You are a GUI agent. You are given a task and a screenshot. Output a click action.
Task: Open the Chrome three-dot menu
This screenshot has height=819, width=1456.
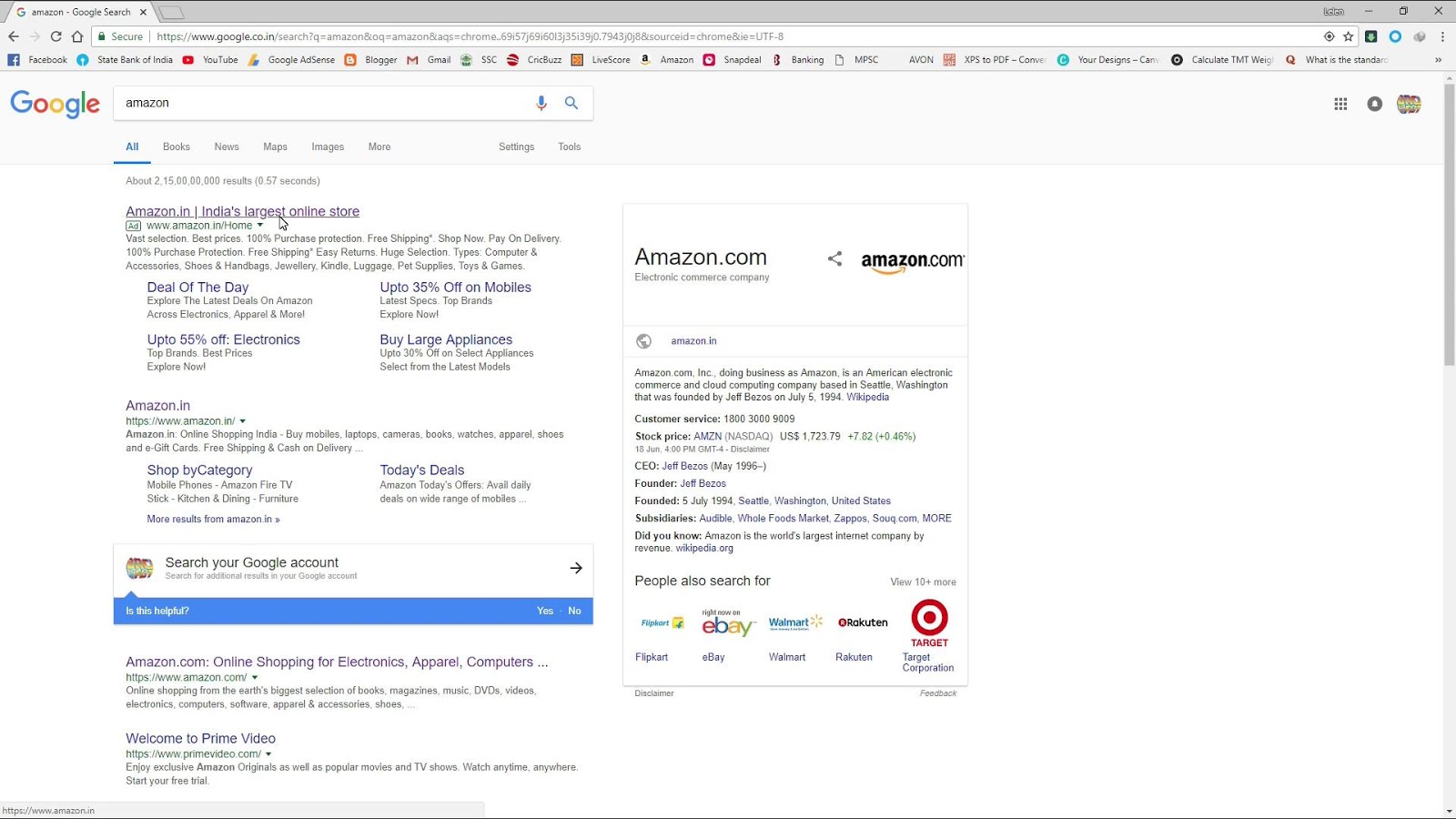[1442, 36]
